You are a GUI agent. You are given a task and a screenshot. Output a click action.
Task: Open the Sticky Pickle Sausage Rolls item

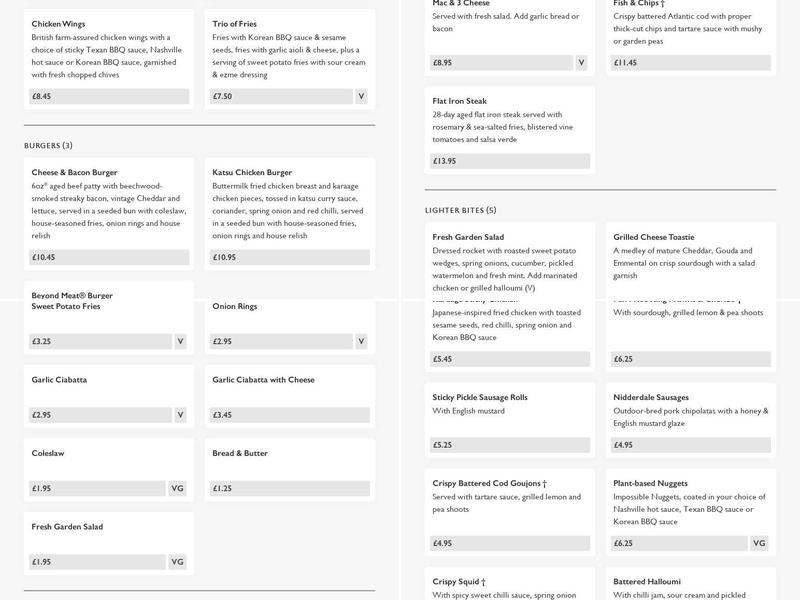(x=480, y=397)
